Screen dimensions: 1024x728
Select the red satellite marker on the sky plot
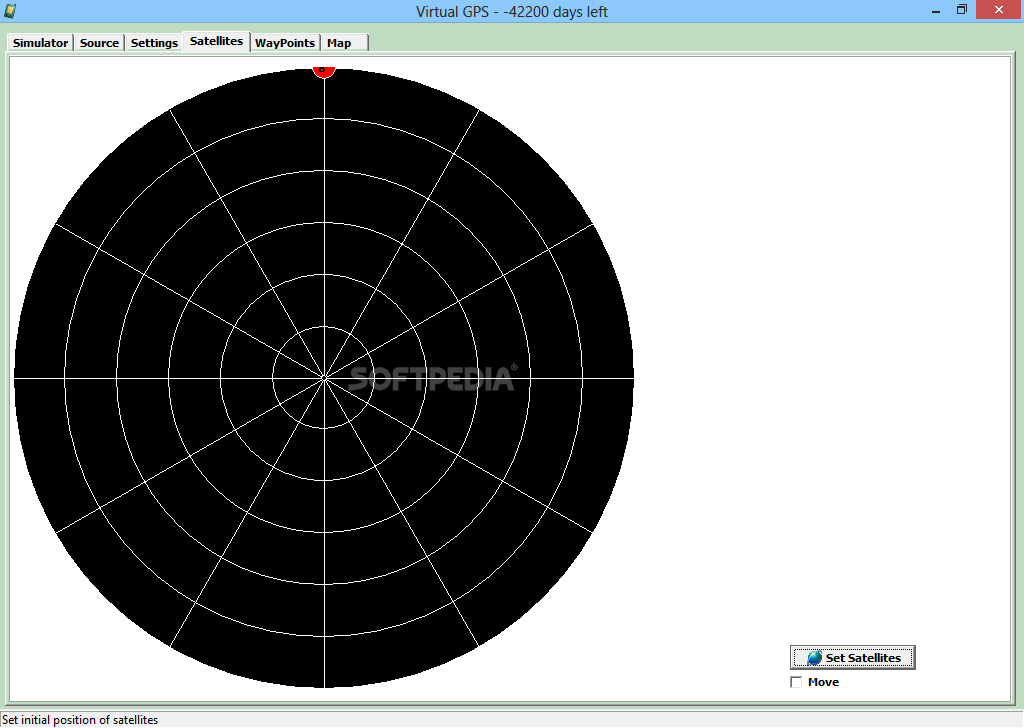[324, 71]
